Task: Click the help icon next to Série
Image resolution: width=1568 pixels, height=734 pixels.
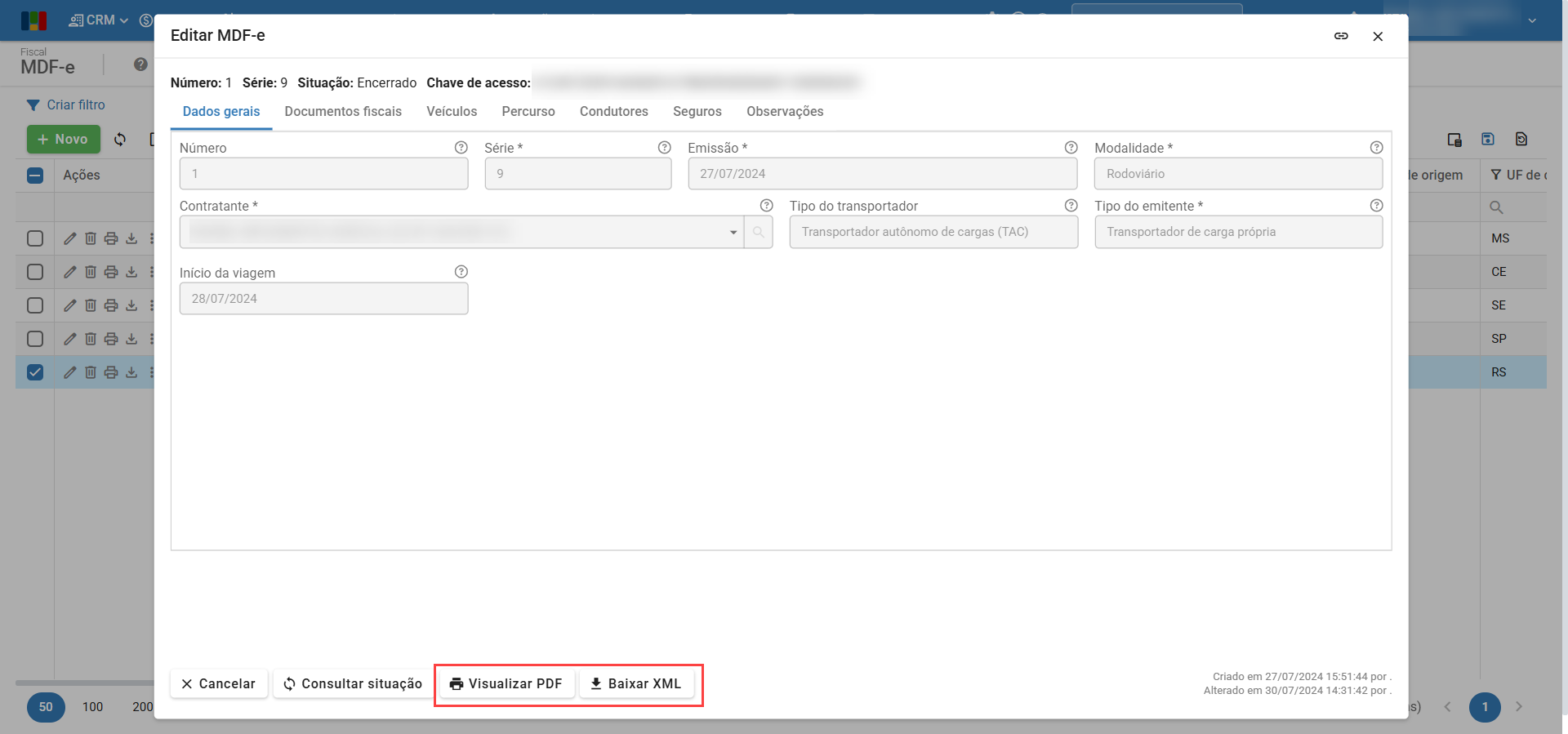Action: click(665, 148)
